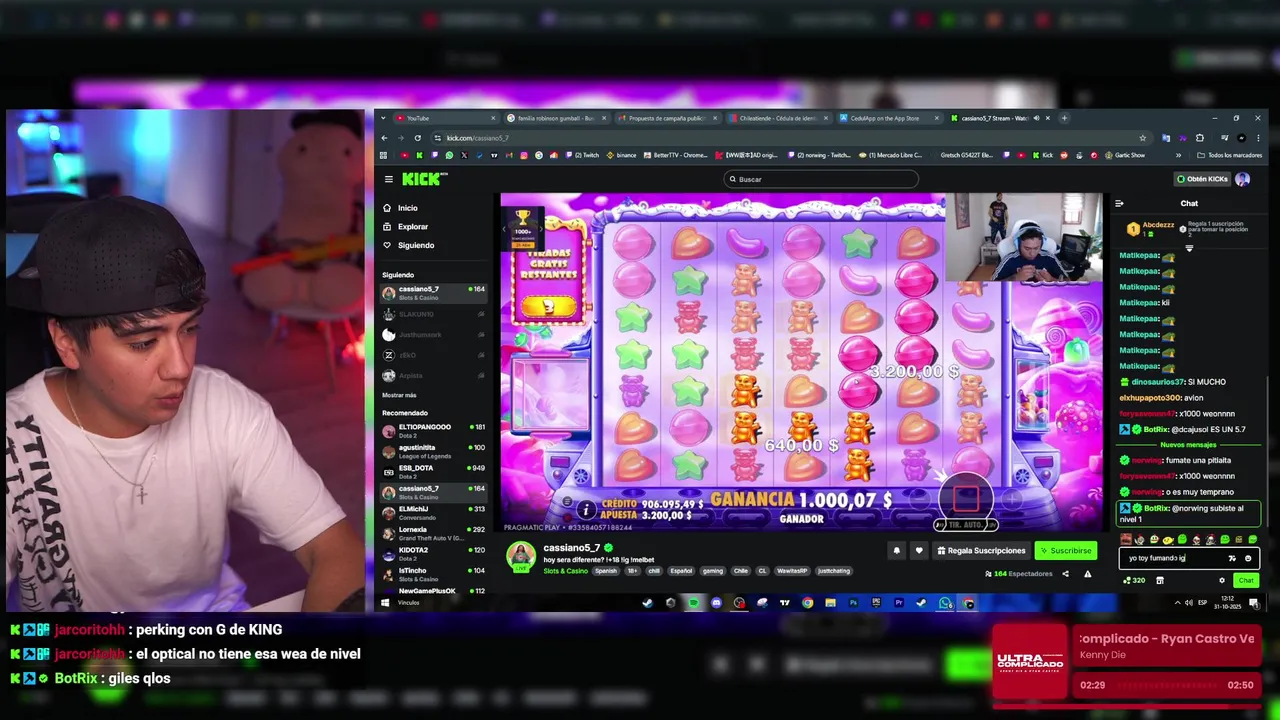Open the Explorar section
This screenshot has width=1280, height=720.
point(405,227)
